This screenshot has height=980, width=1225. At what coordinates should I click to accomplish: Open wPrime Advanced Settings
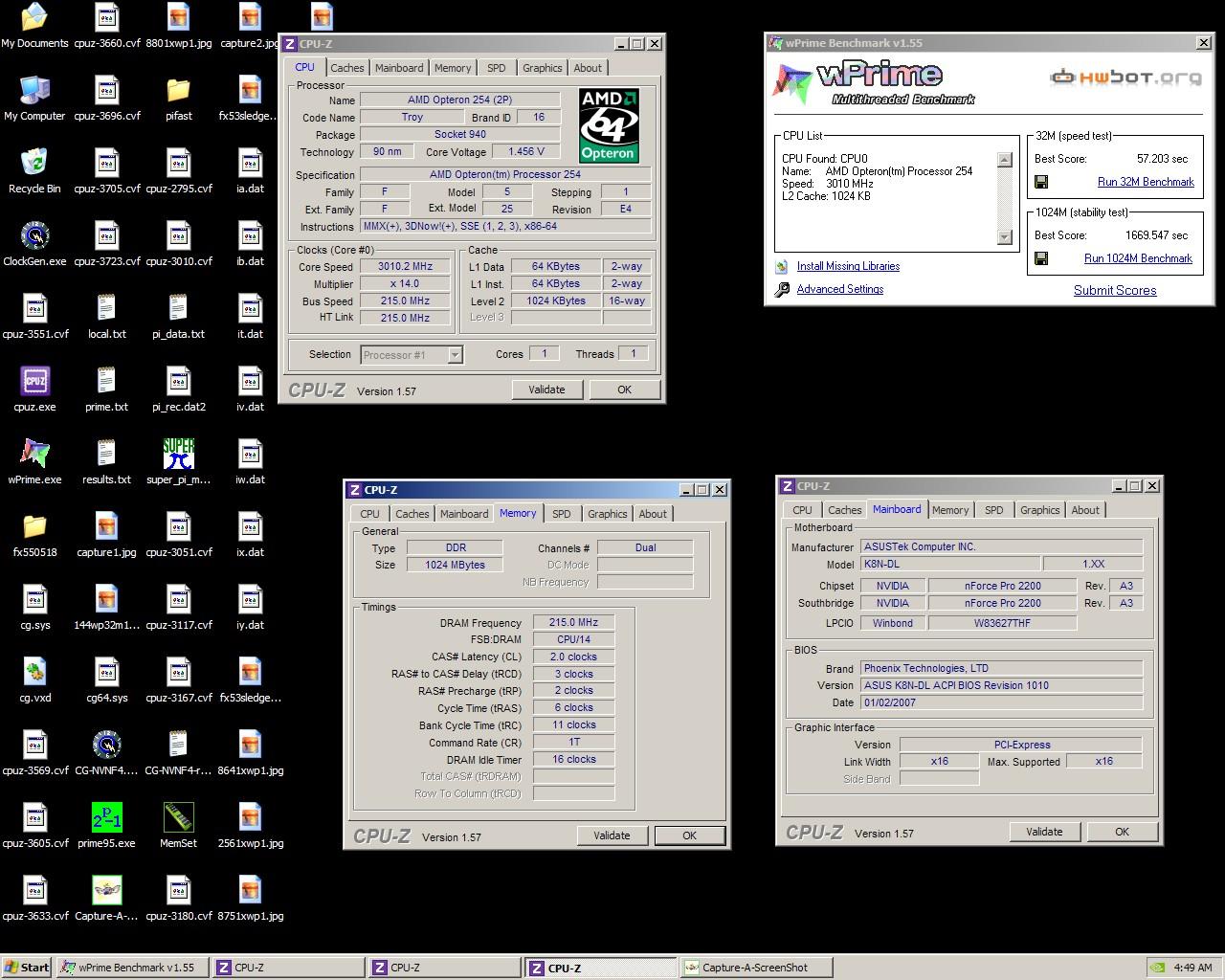[x=840, y=289]
